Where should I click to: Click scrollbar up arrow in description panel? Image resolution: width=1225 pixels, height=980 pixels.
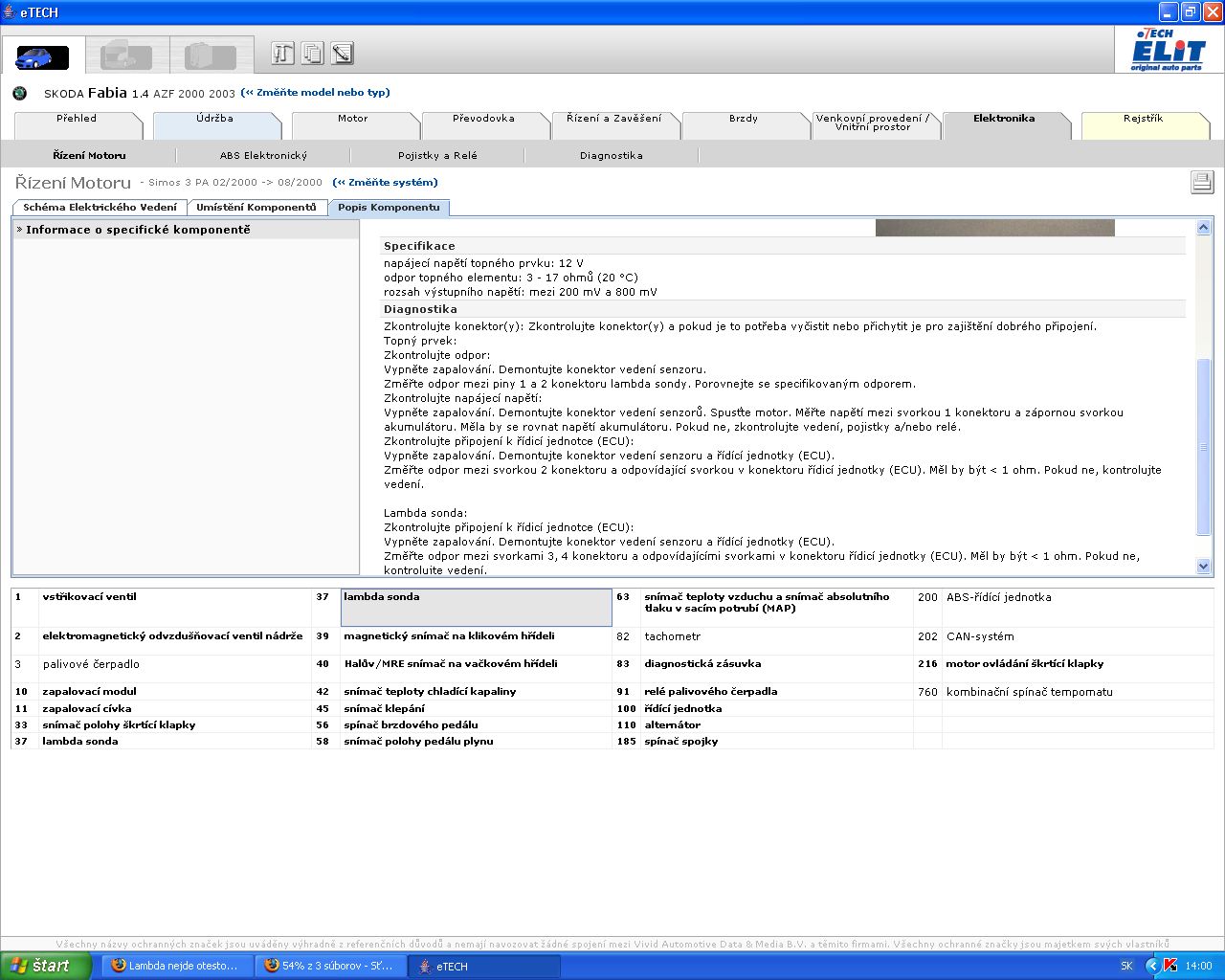1204,228
